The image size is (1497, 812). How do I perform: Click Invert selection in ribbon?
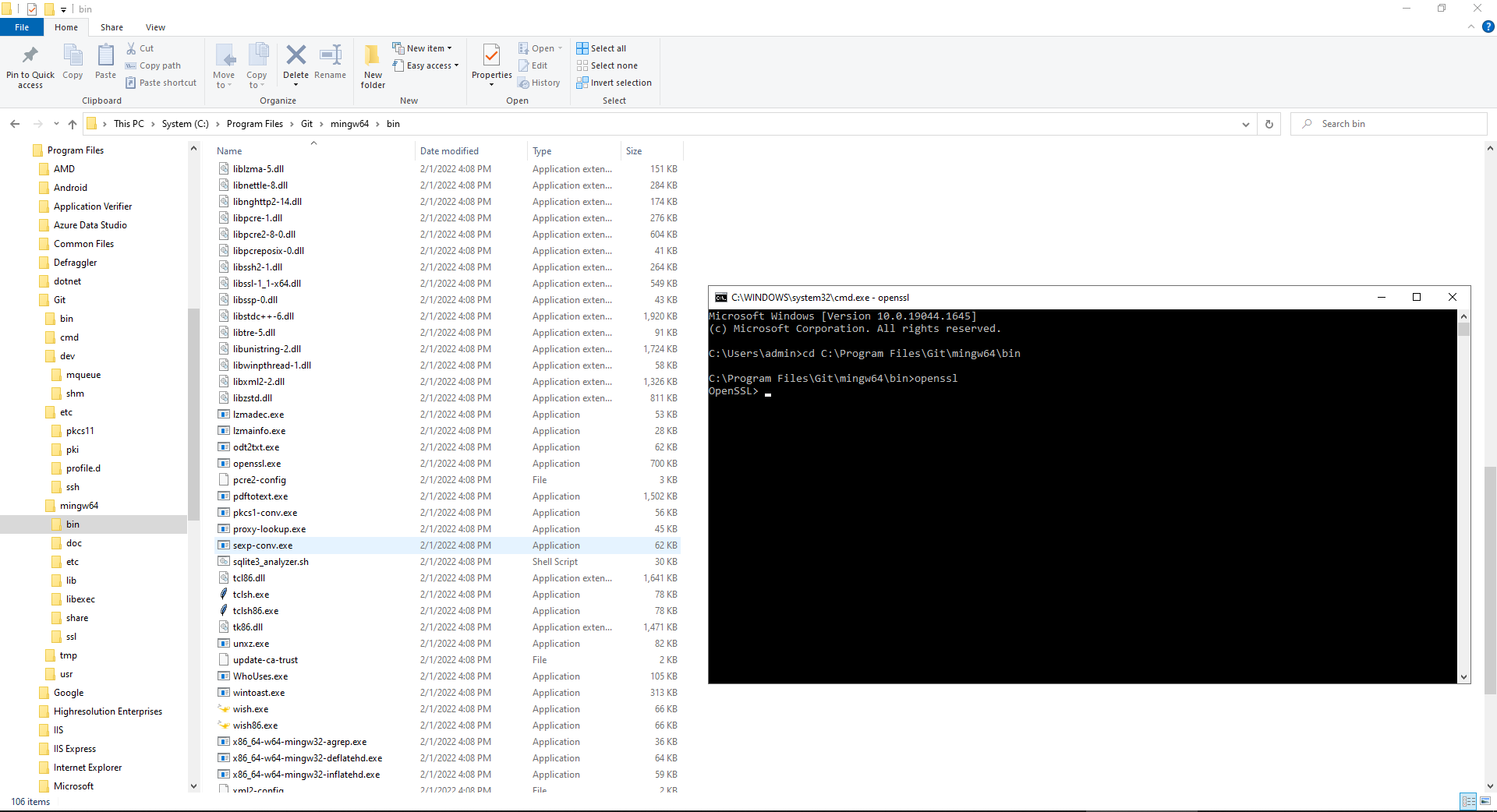click(x=614, y=83)
